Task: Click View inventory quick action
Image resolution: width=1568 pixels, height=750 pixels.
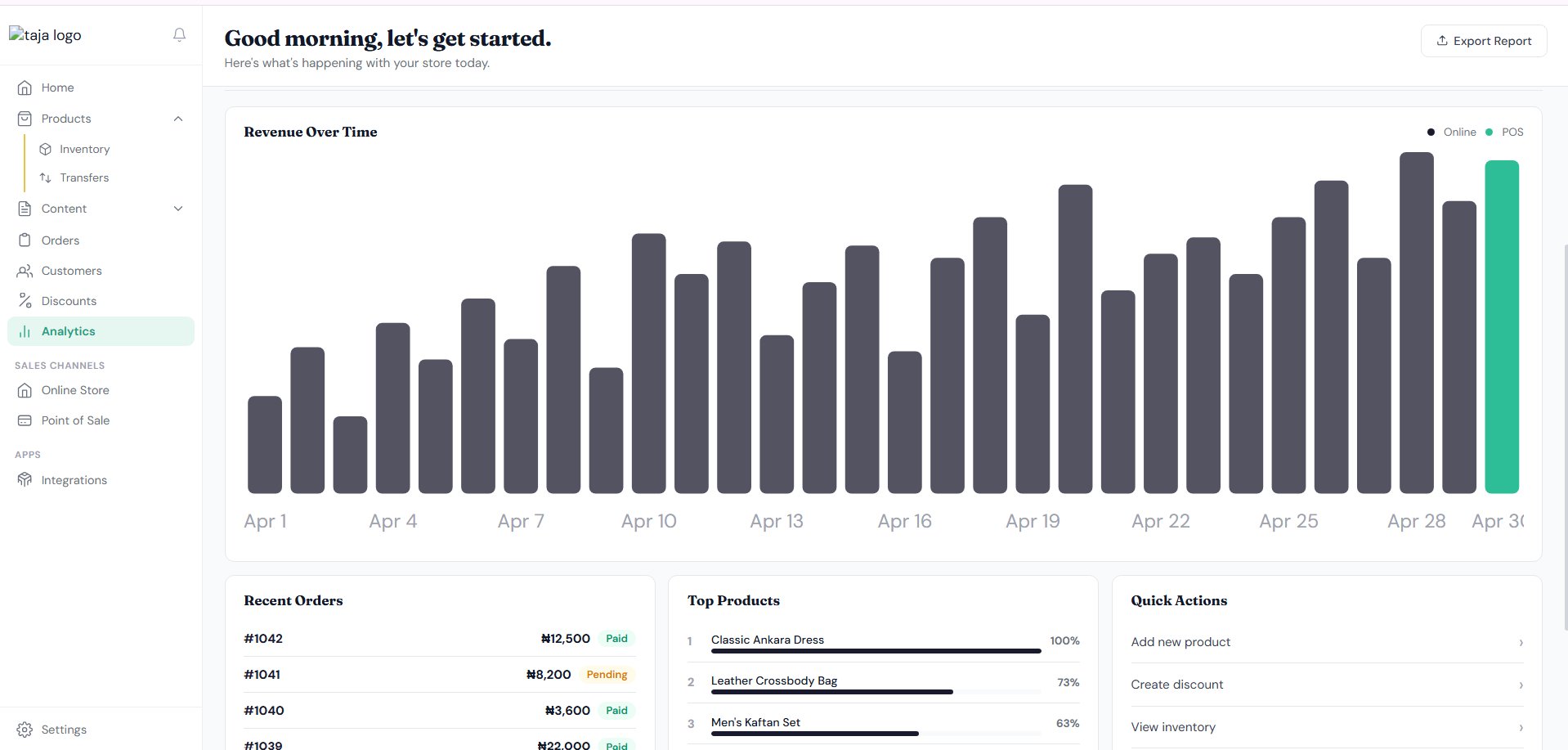Action: 1327,727
